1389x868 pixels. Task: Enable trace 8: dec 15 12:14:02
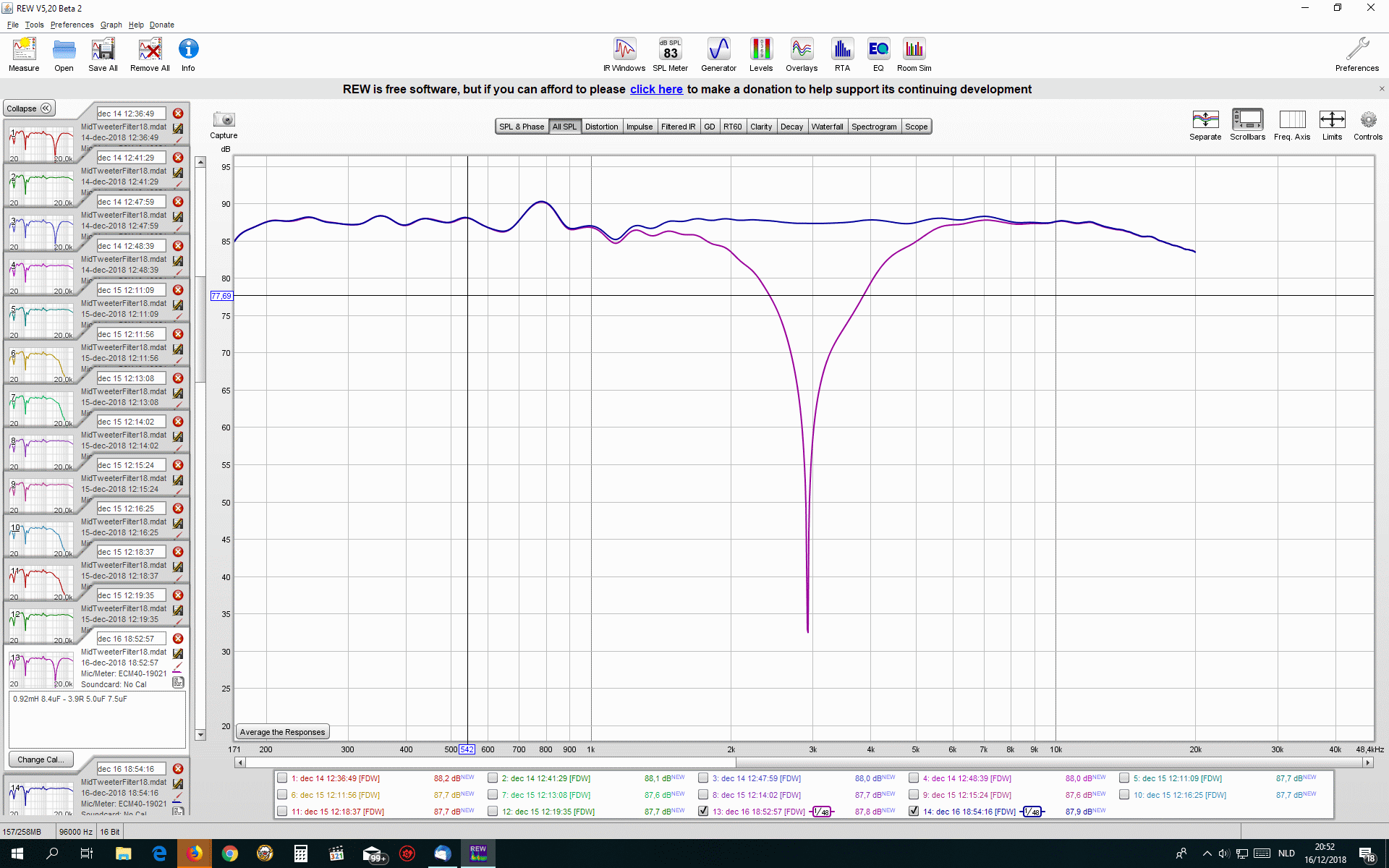click(x=703, y=795)
